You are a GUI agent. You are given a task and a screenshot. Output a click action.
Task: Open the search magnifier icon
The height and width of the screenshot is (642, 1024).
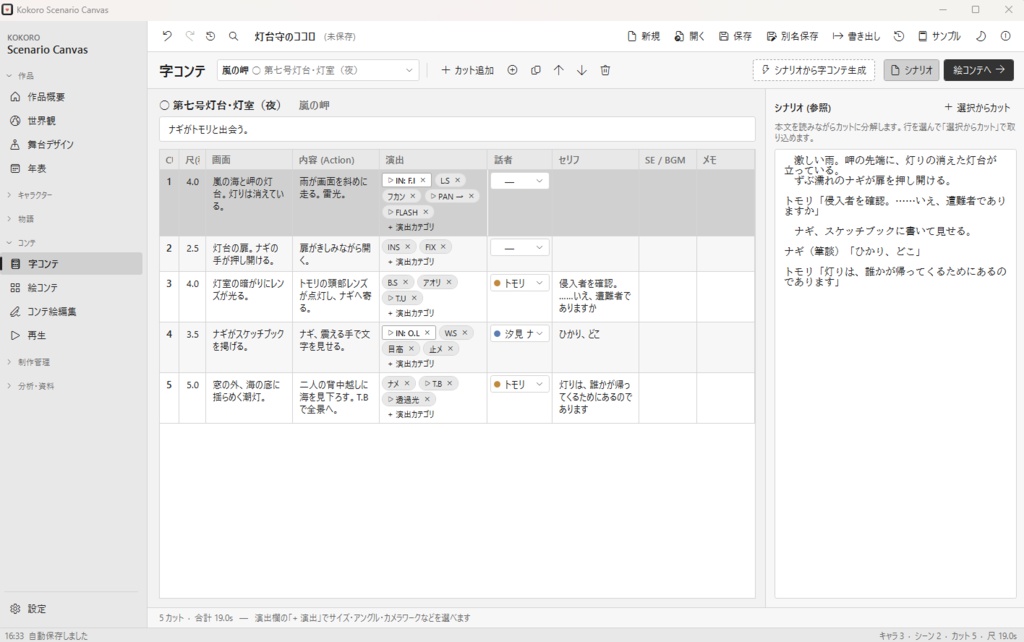(233, 37)
